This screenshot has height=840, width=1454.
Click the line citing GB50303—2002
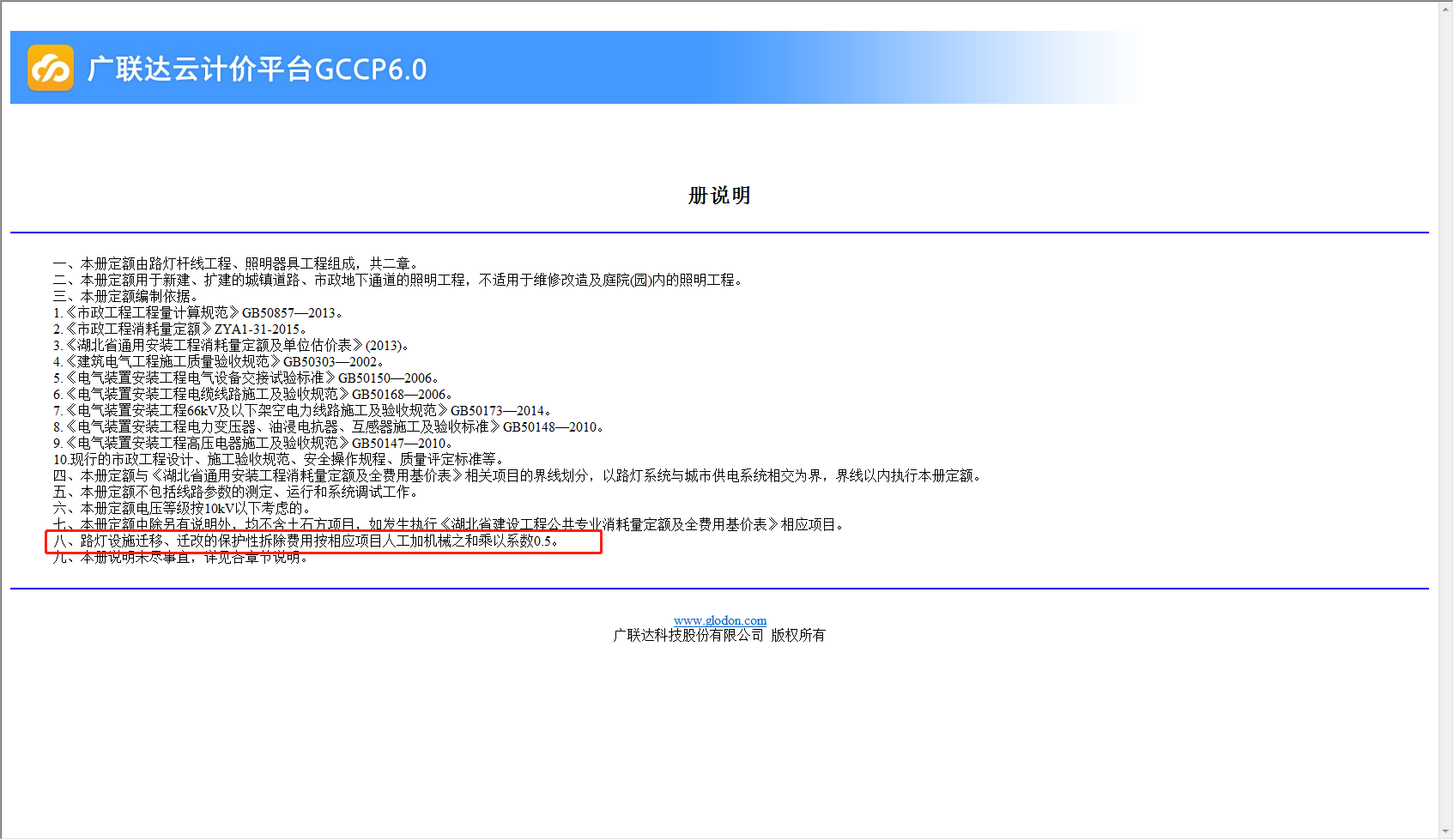(x=220, y=361)
